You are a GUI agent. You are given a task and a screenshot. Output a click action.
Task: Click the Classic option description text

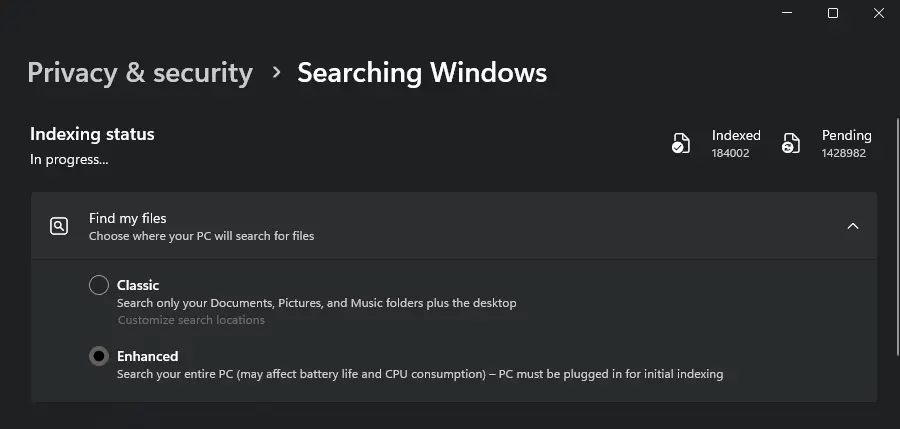(316, 303)
